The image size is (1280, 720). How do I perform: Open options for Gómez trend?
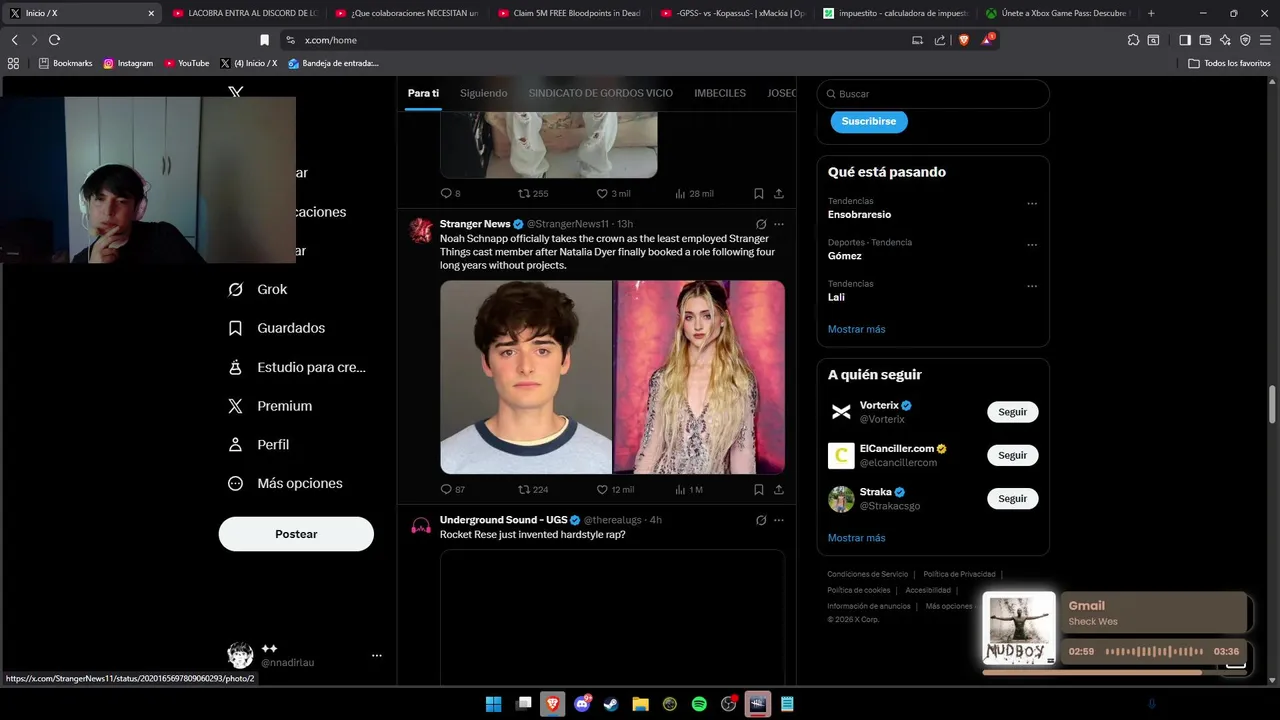coord(1032,245)
